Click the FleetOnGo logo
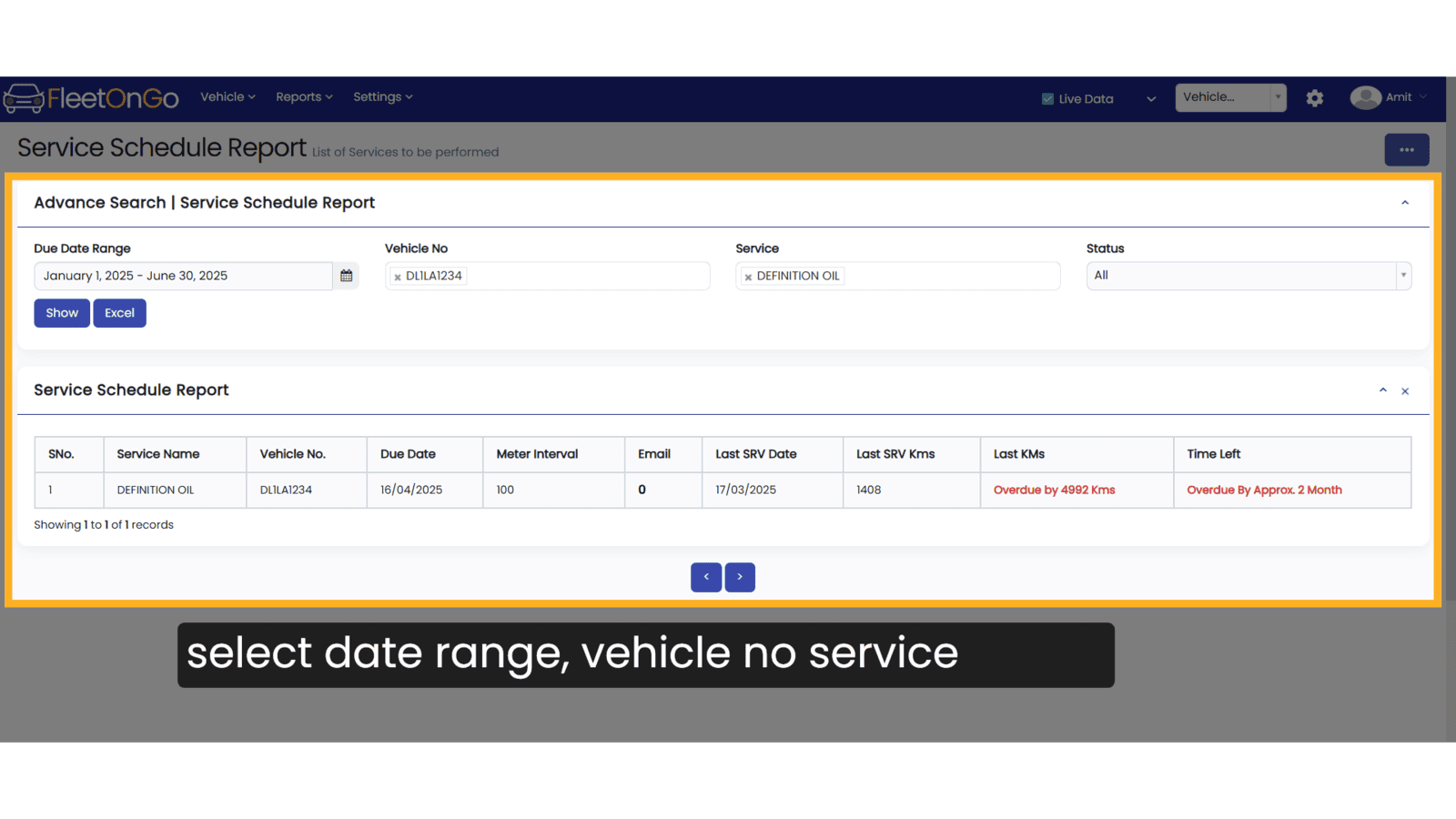Screen dimensions: 1456x819 (91, 98)
